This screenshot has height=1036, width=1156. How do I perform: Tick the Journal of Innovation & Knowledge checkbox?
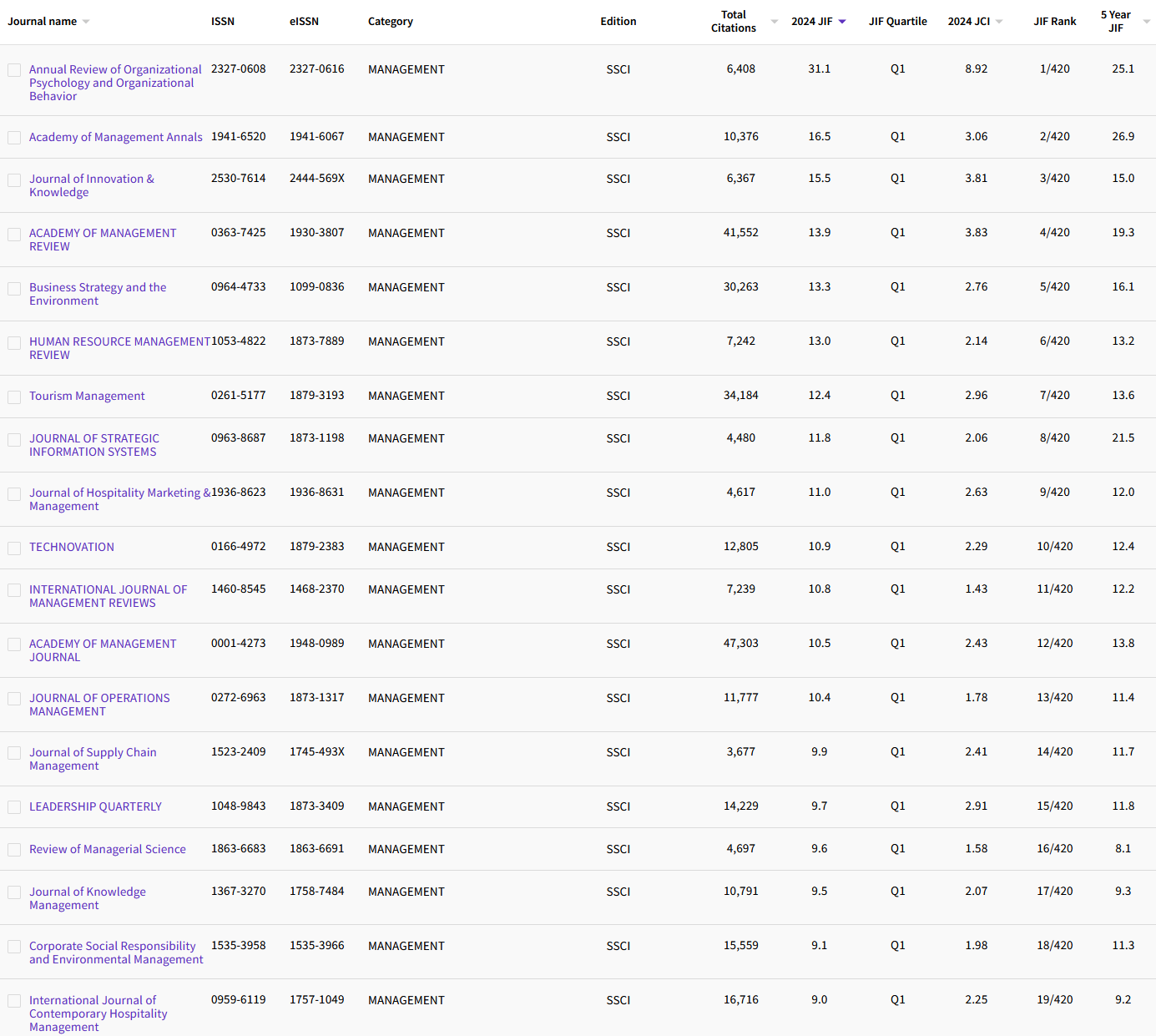14,180
